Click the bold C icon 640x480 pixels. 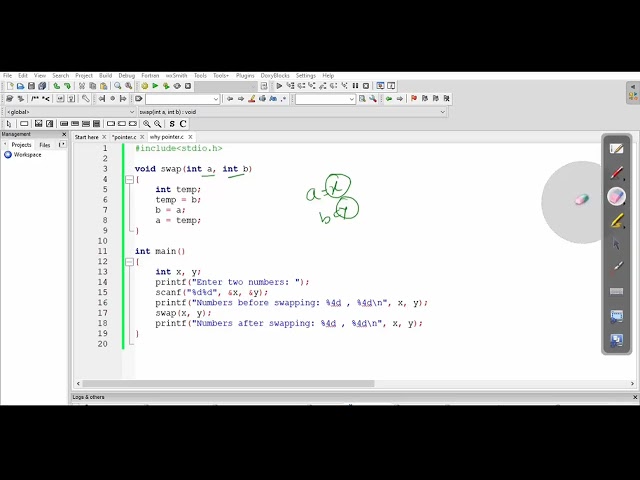pos(183,124)
